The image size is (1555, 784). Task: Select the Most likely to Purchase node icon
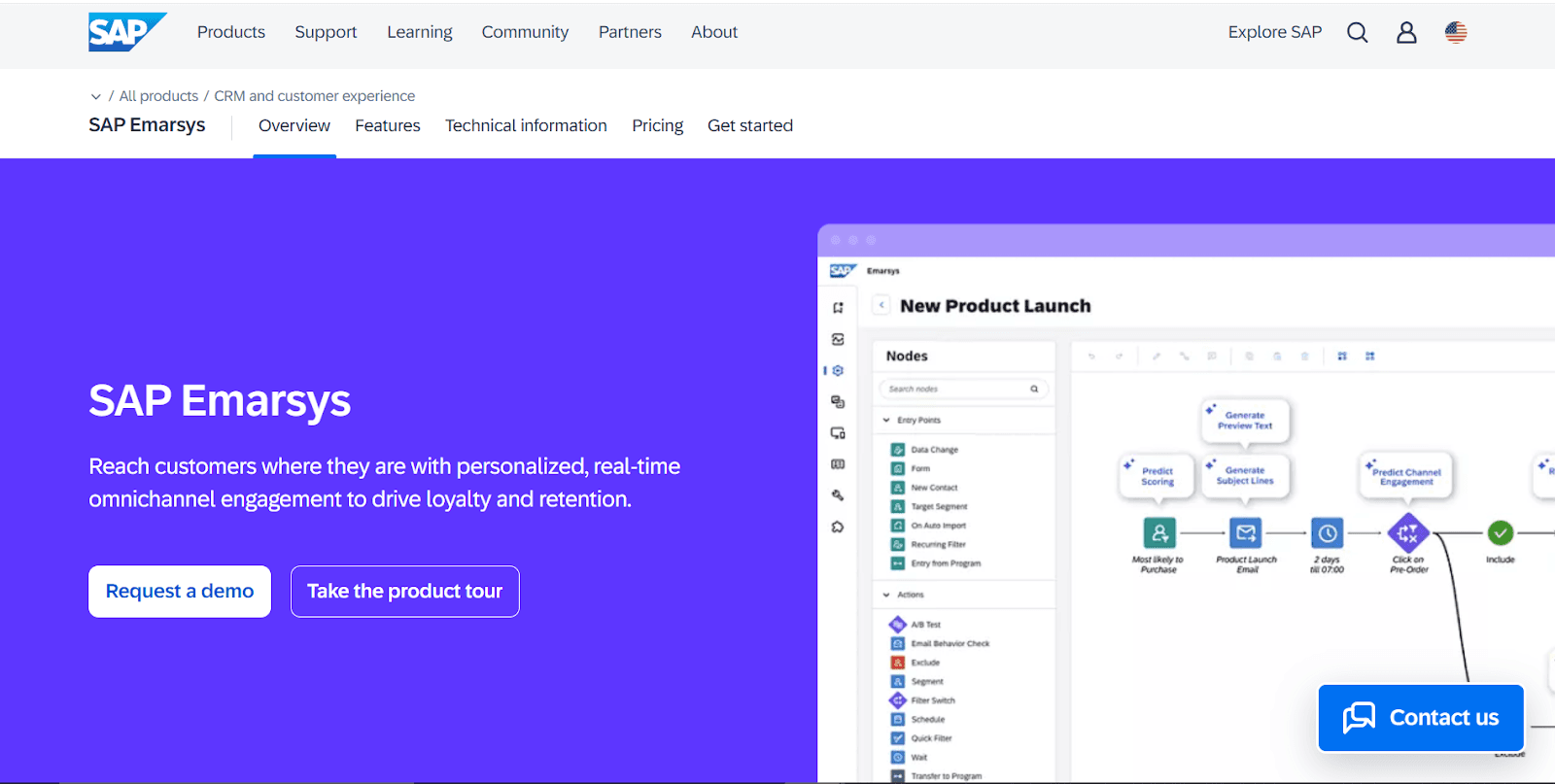tap(1159, 532)
